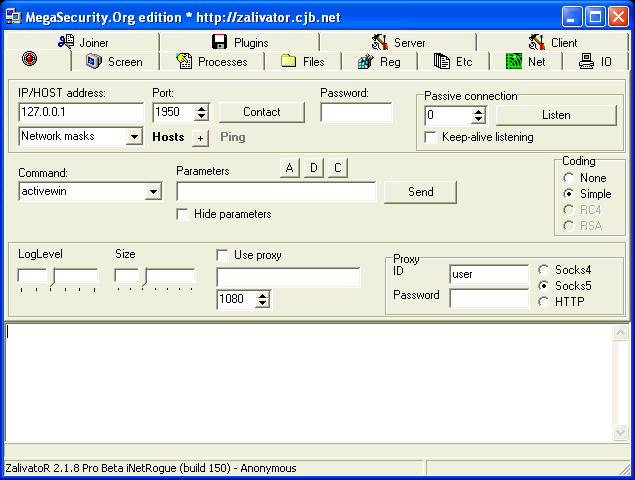
Task: Open the Reg registry icon tab
Action: pyautogui.click(x=365, y=62)
